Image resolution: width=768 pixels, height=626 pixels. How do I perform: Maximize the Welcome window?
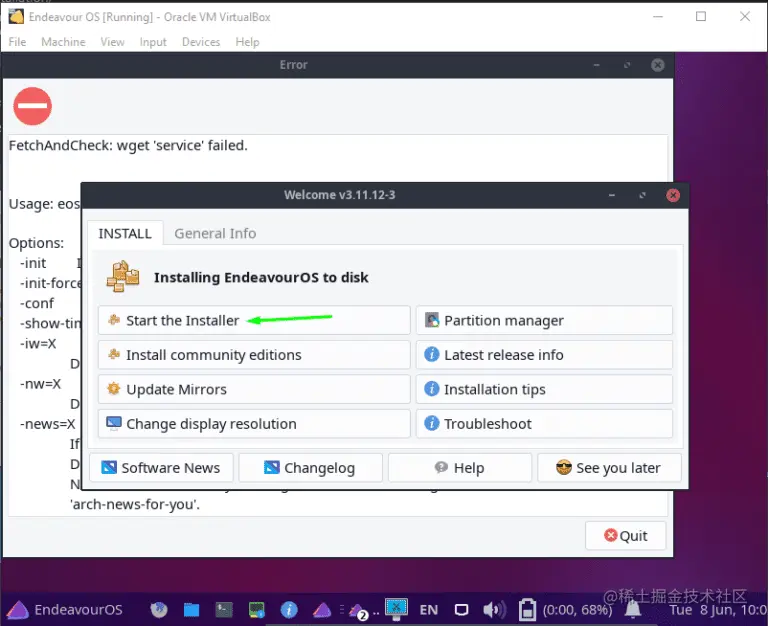(x=642, y=195)
